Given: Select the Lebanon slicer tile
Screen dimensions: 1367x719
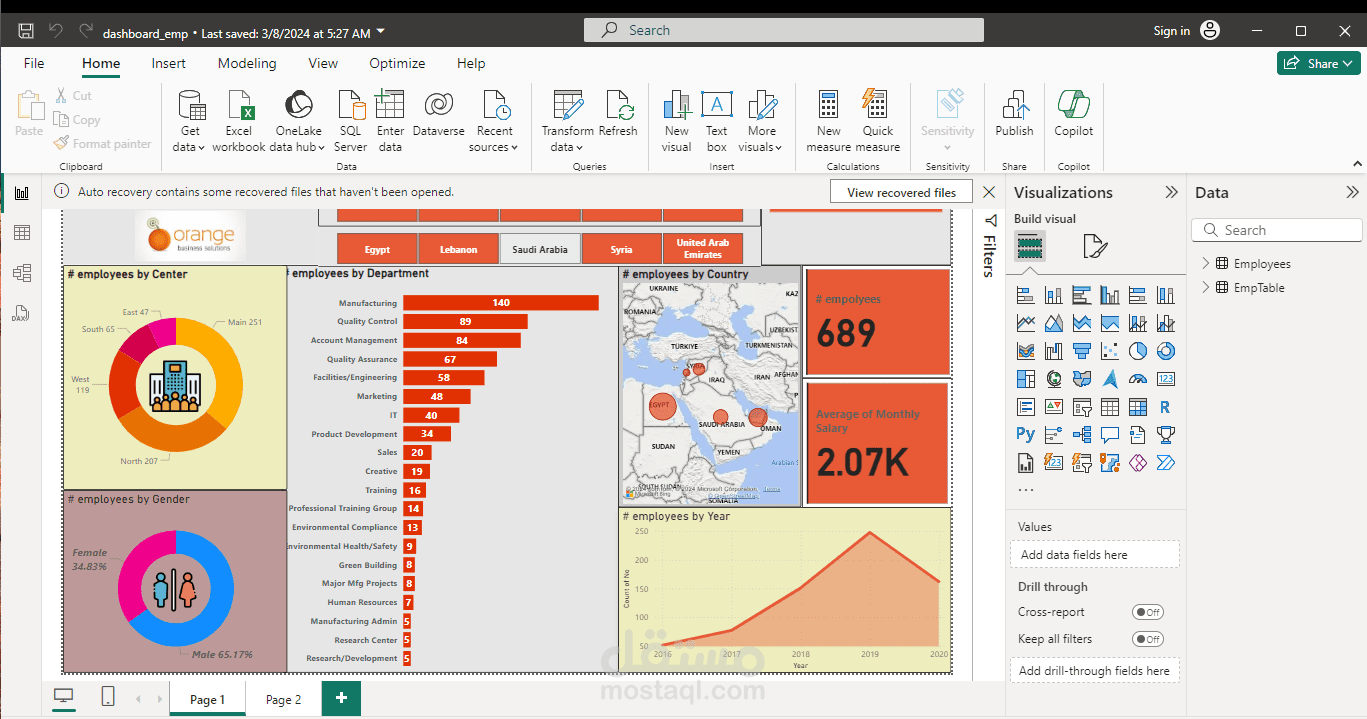Looking at the screenshot, I should coord(458,249).
